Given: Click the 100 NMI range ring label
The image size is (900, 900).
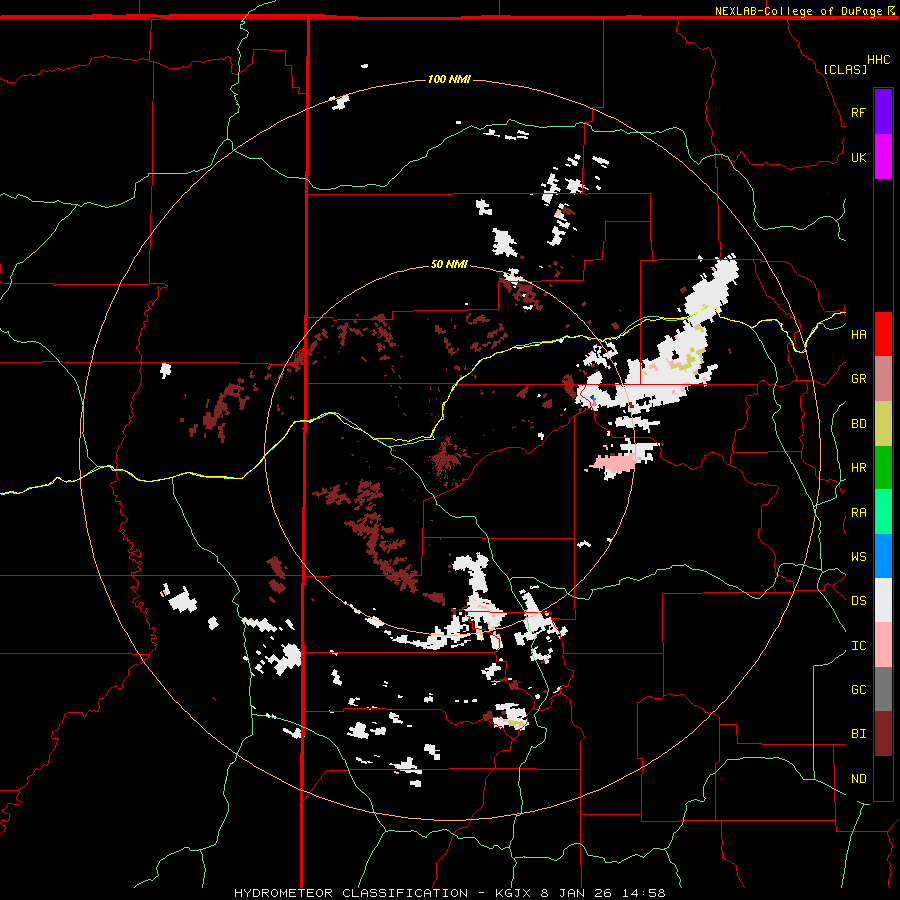Looking at the screenshot, I should point(449,79).
